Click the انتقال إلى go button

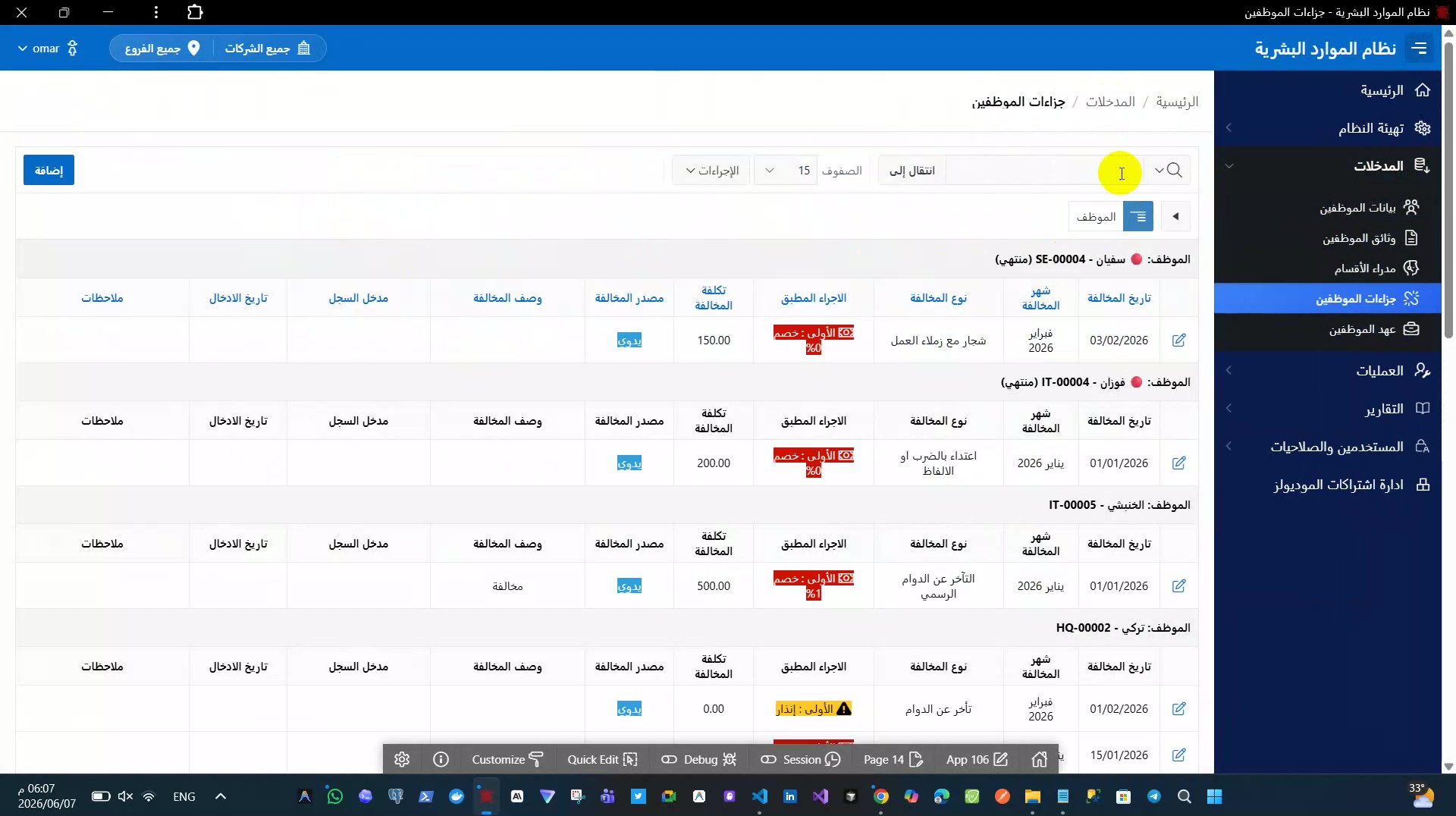click(x=912, y=171)
